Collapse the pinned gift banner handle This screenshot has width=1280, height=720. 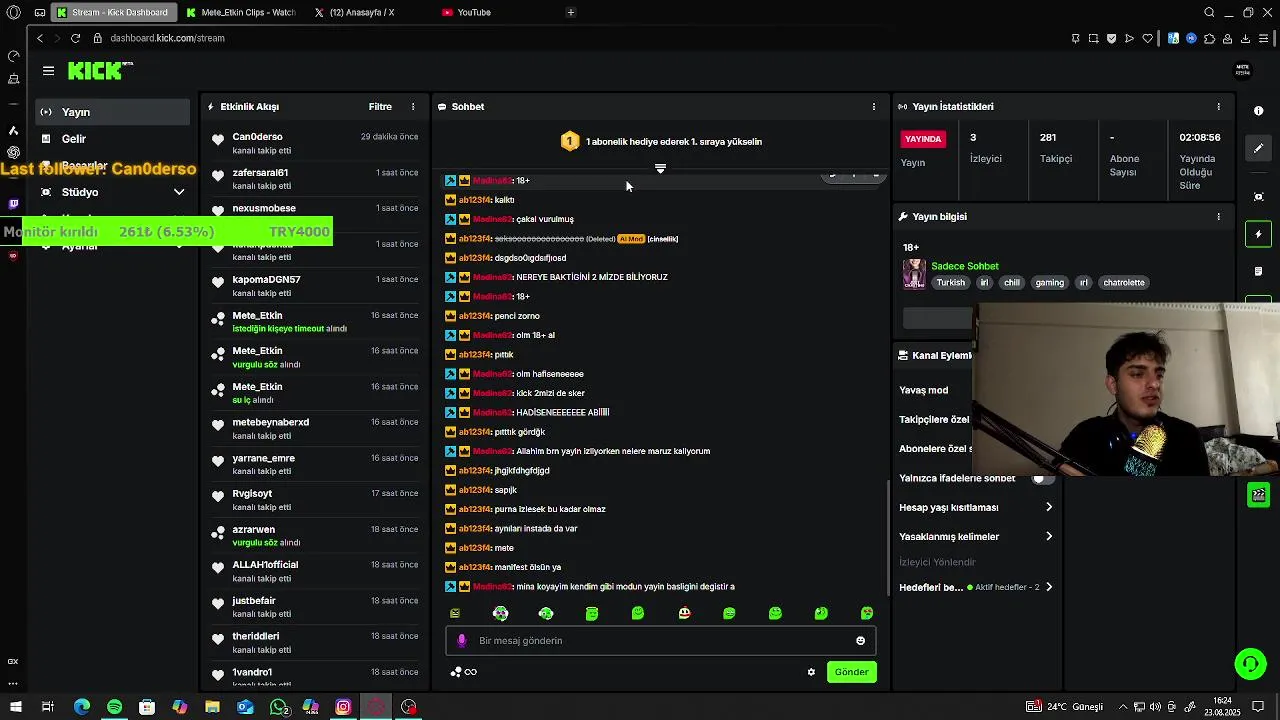pos(660,168)
